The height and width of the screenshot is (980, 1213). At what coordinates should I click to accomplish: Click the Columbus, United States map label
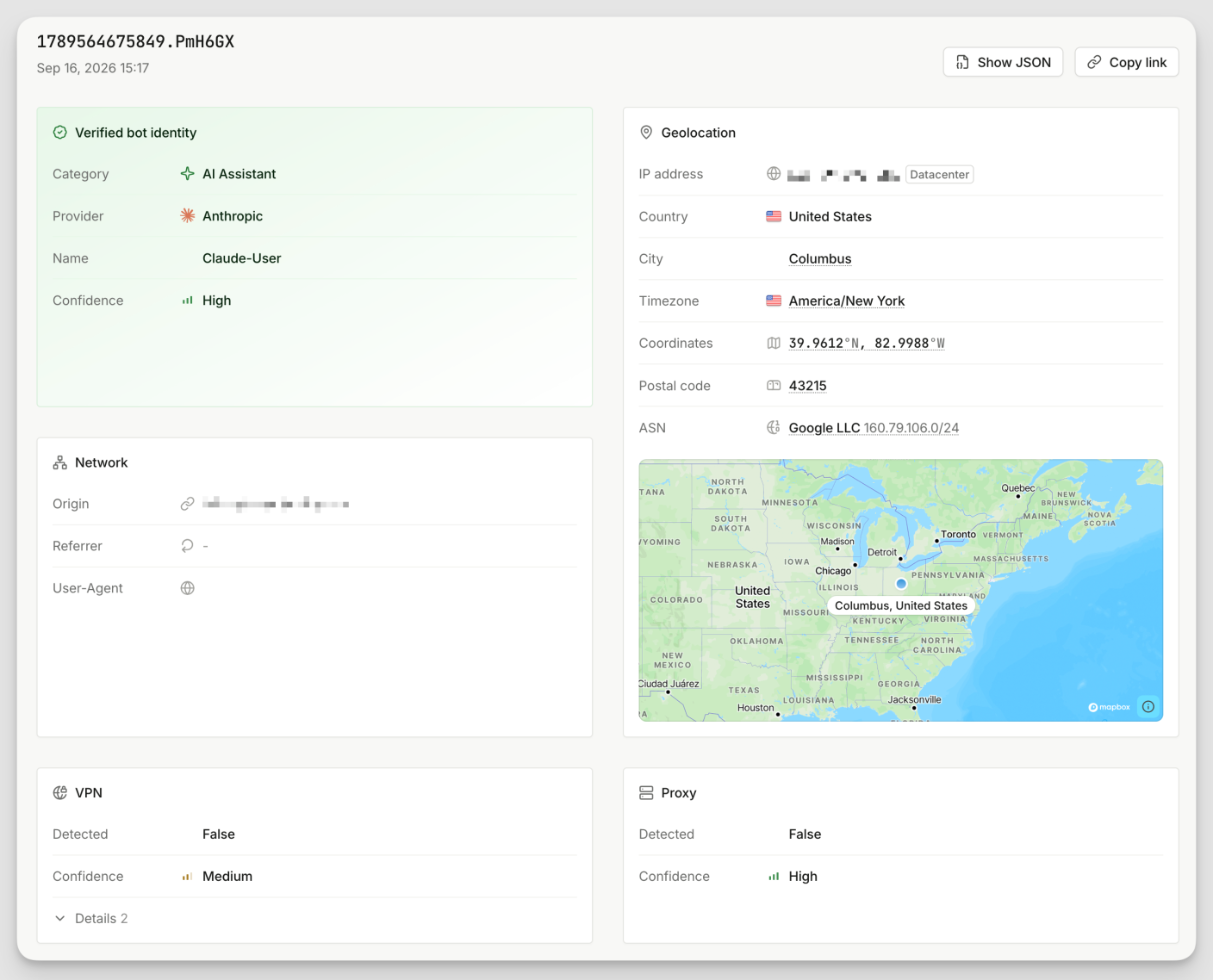click(901, 606)
